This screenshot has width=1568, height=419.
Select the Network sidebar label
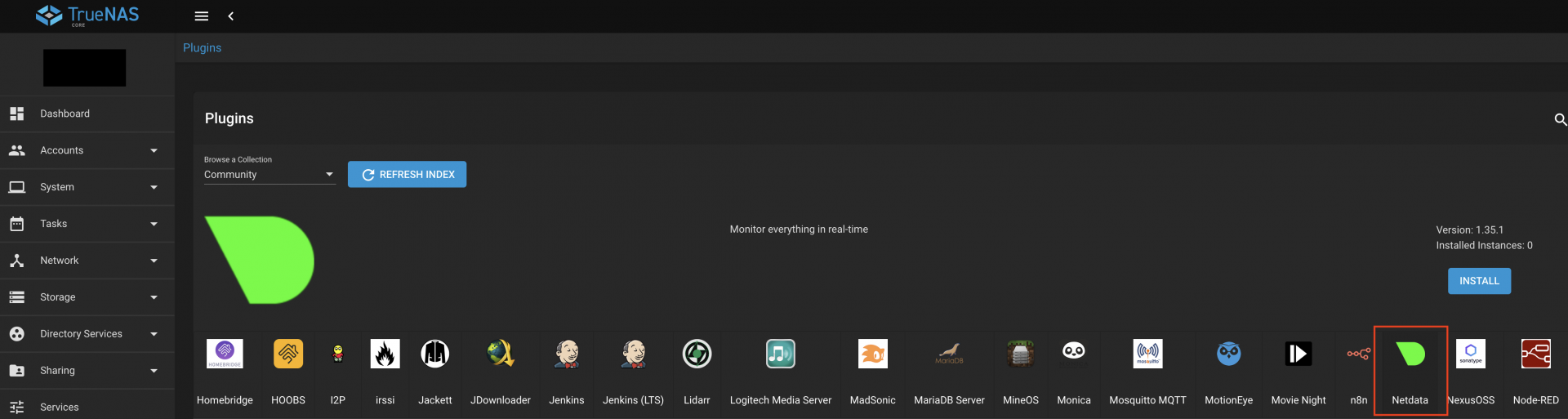coord(60,261)
